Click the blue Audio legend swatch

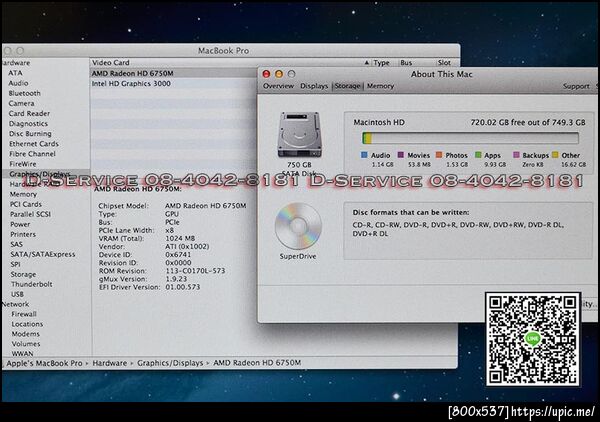click(364, 155)
